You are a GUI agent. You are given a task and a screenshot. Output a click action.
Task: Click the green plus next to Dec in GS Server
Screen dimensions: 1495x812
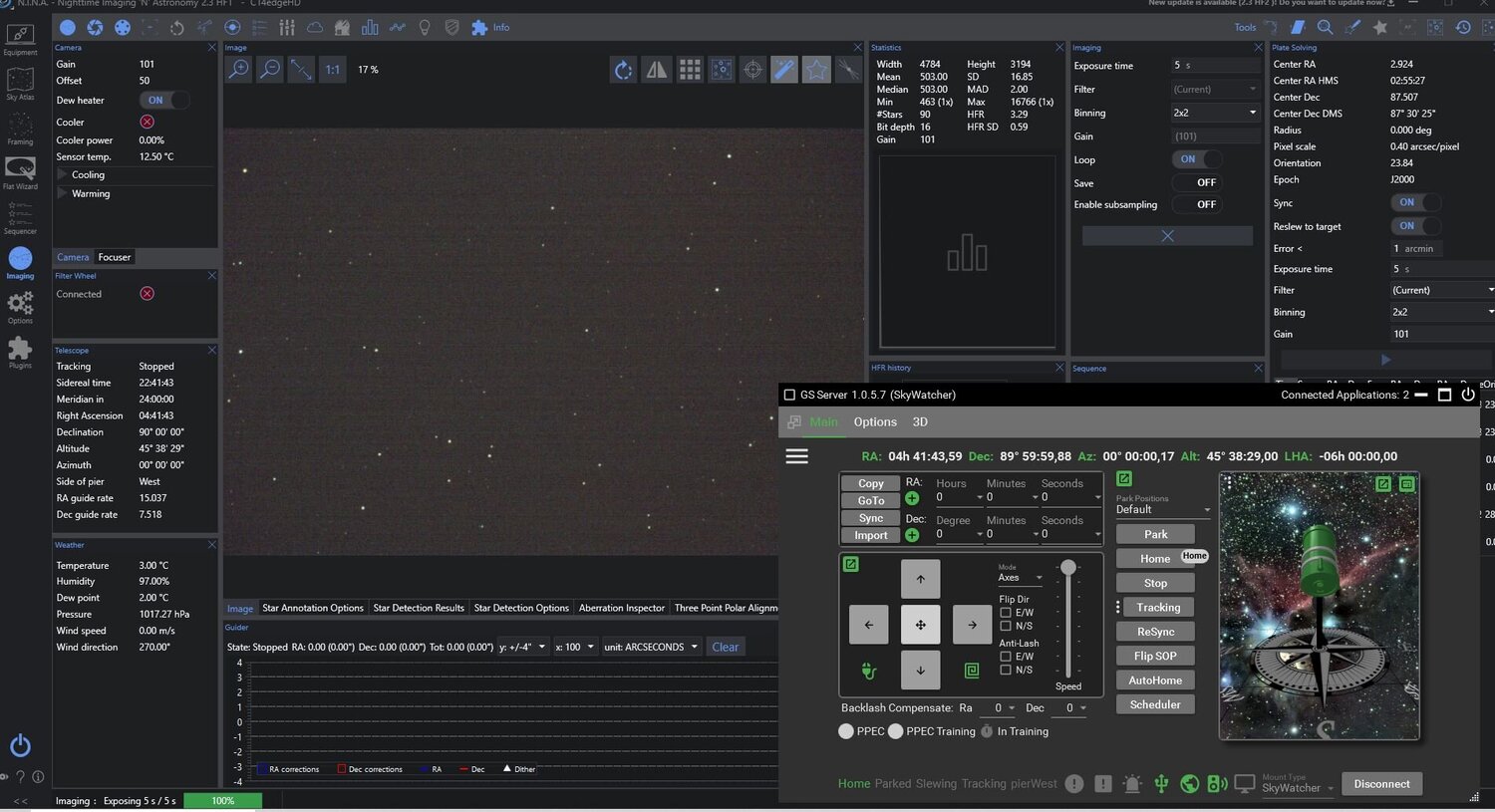coord(912,535)
